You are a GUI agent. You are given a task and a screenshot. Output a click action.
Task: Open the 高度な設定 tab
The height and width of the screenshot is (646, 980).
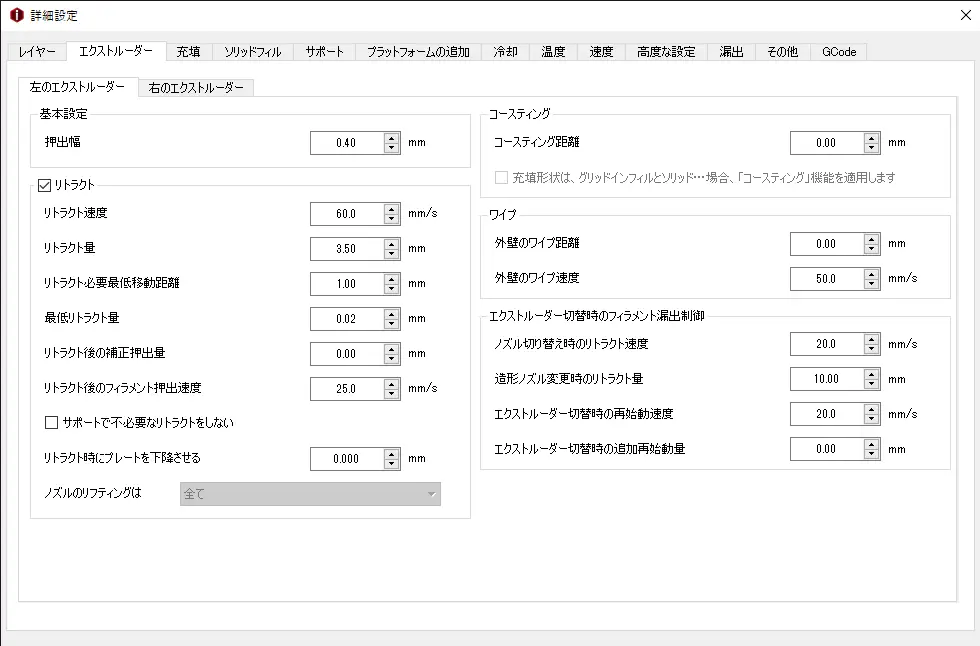(666, 52)
